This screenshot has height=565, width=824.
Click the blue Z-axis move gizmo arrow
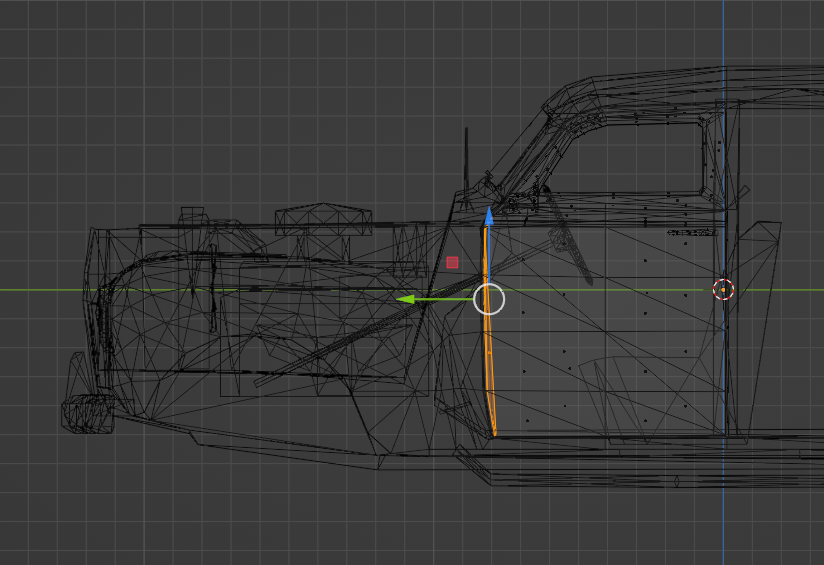click(489, 216)
